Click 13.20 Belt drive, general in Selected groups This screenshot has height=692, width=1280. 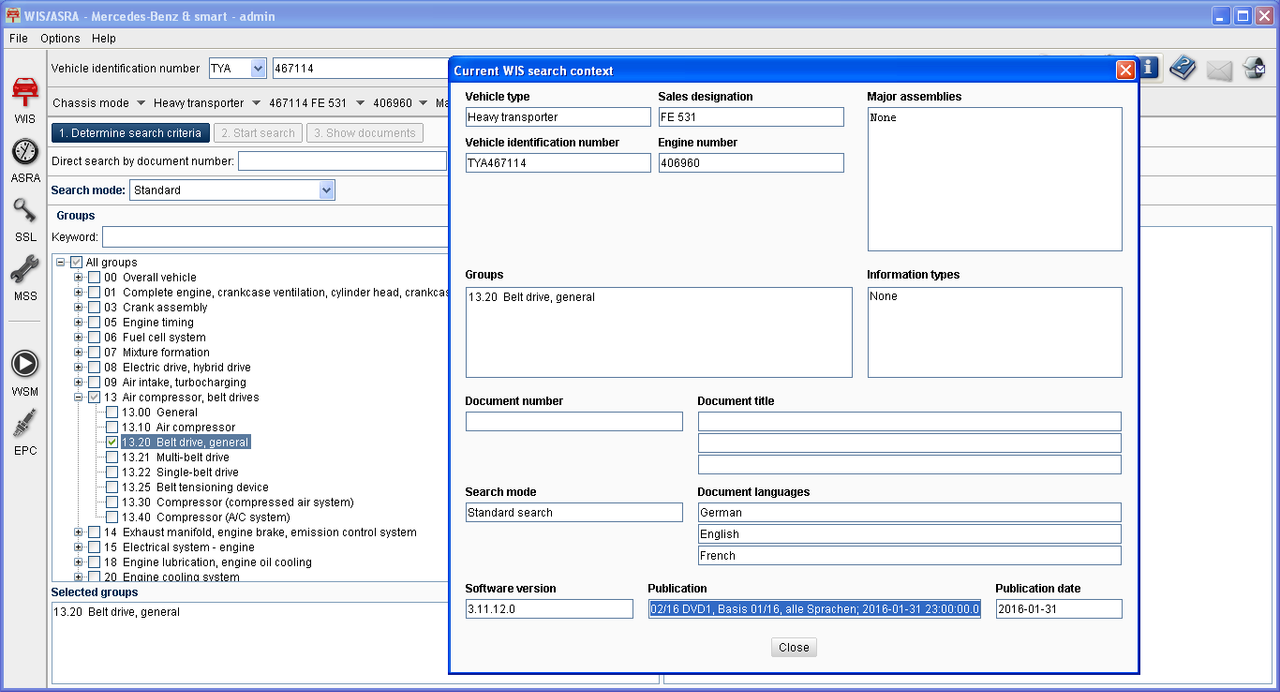tap(116, 611)
